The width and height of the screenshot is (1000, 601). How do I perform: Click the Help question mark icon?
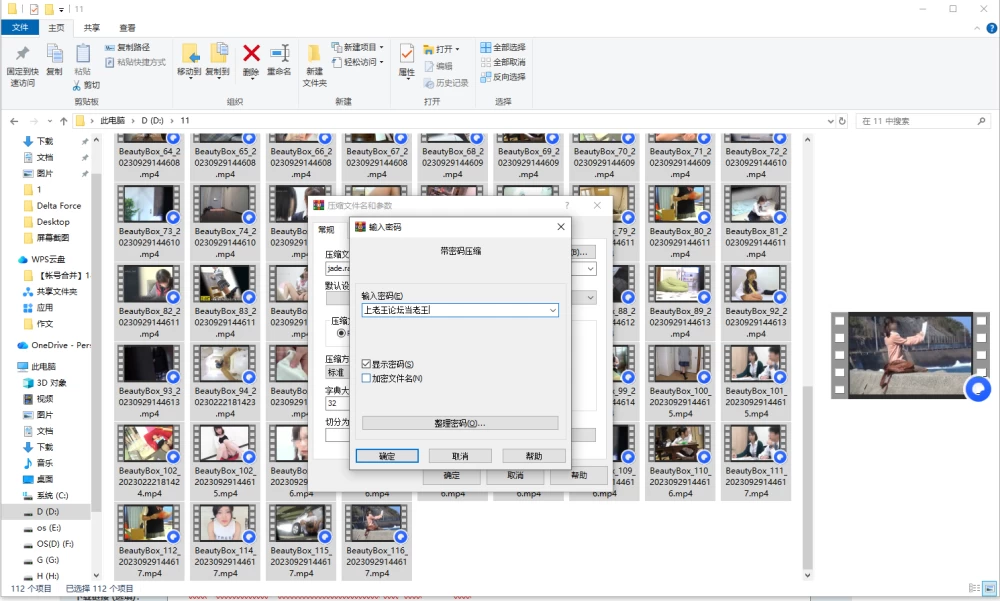[992, 28]
